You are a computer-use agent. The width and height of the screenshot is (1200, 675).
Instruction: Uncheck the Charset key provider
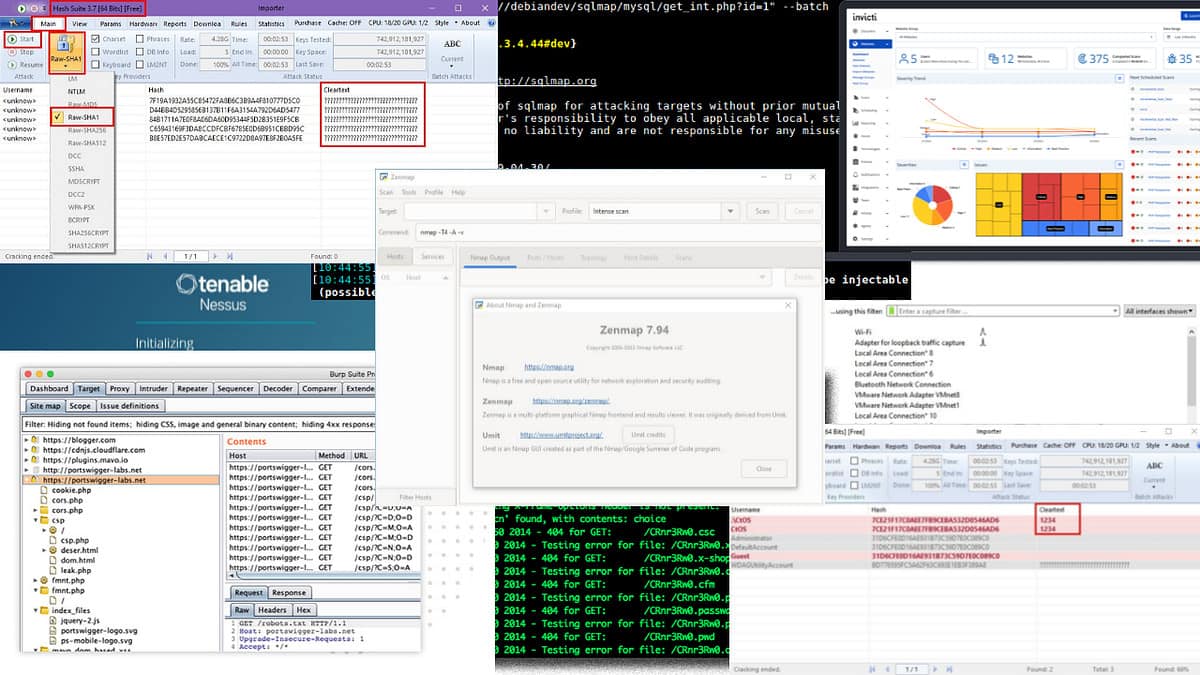94,39
